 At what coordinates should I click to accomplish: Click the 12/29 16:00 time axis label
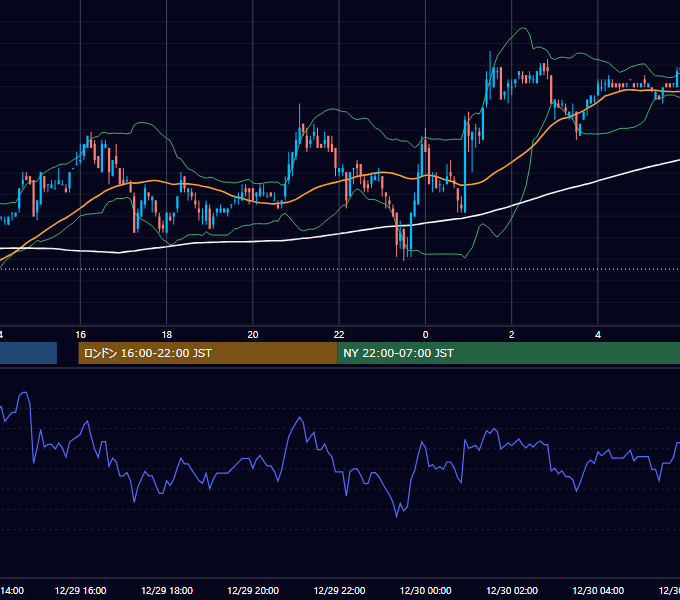click(81, 590)
